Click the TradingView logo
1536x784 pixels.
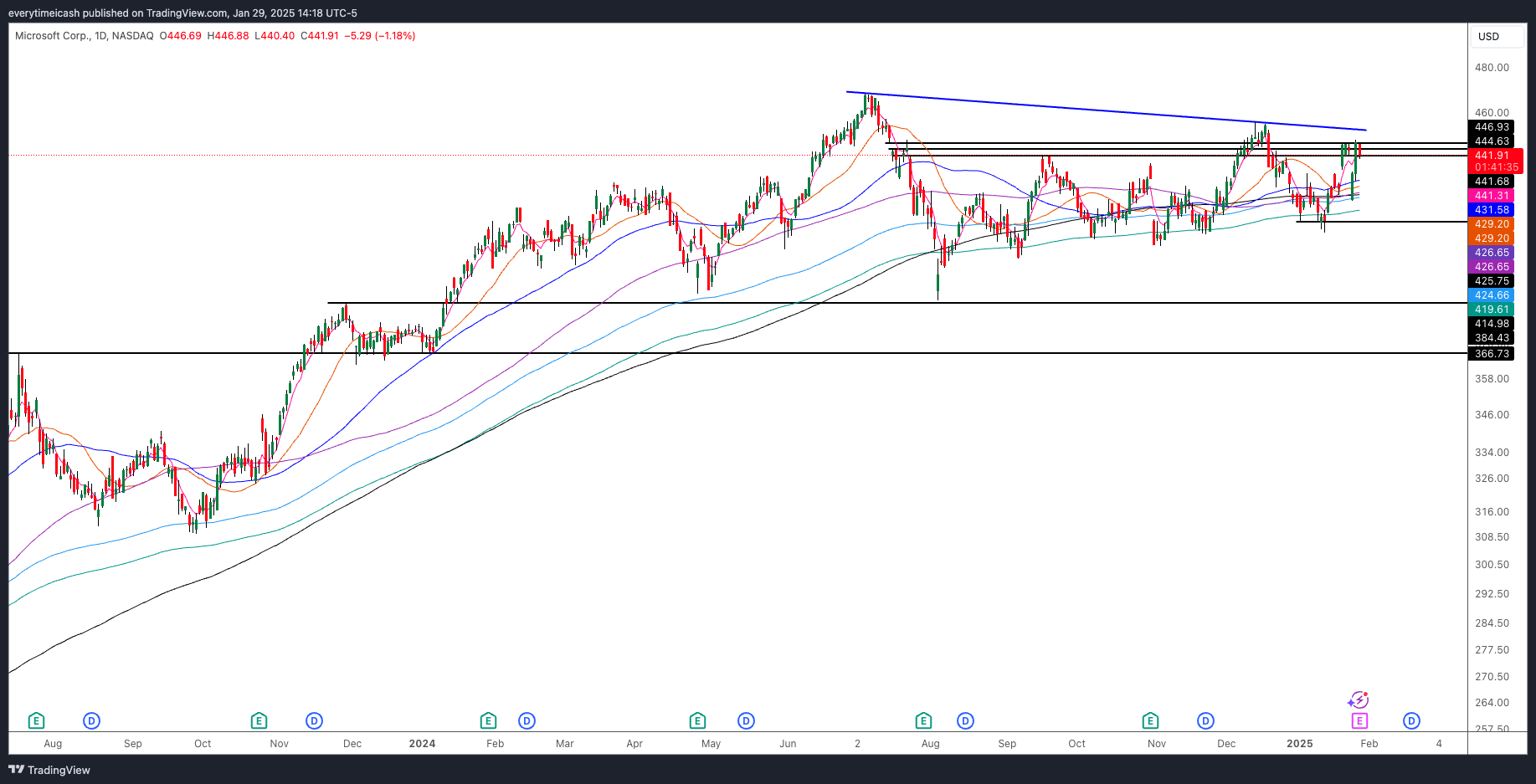click(49, 770)
